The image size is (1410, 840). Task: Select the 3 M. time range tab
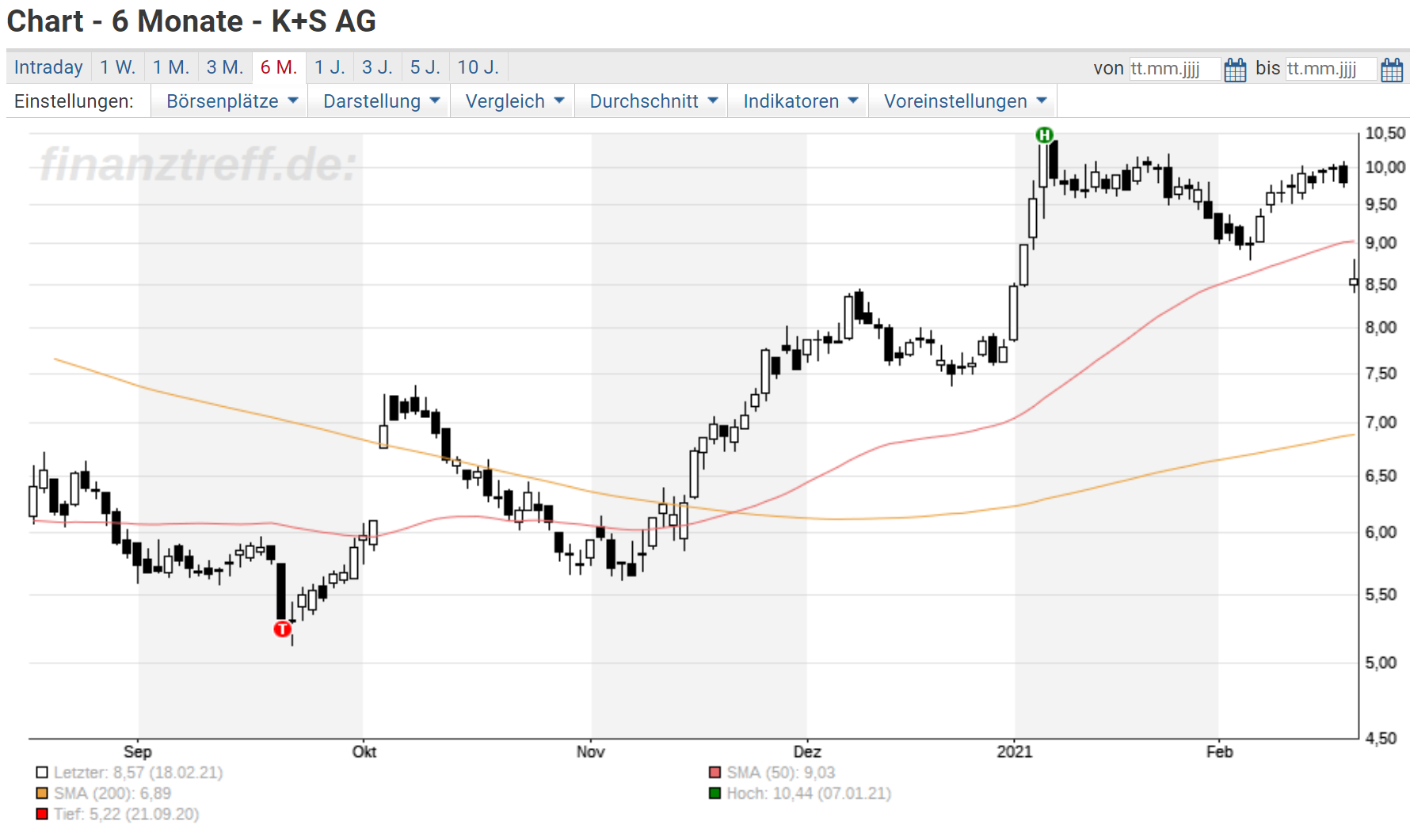pos(225,67)
